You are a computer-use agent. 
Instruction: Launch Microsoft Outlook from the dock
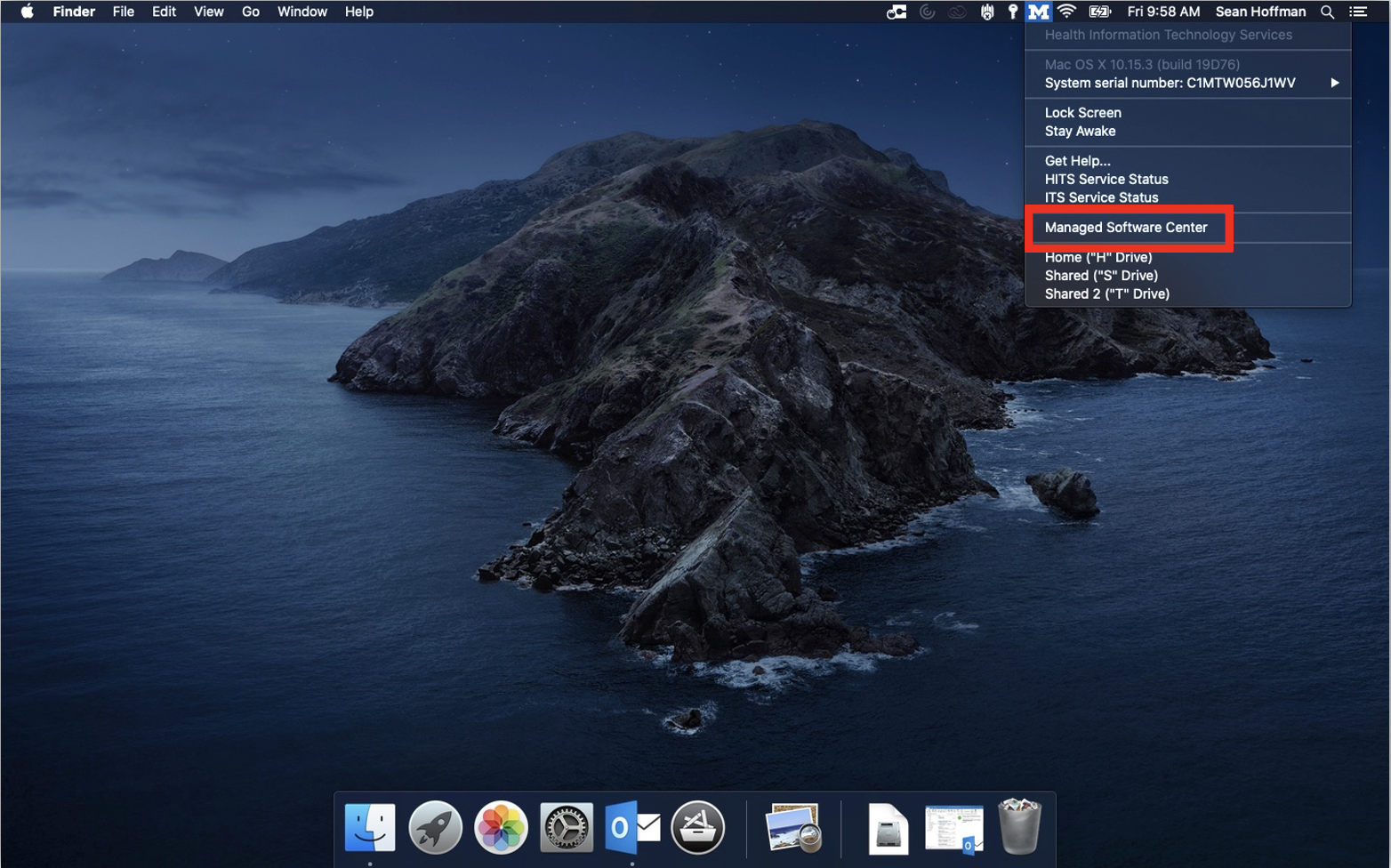pyautogui.click(x=631, y=827)
